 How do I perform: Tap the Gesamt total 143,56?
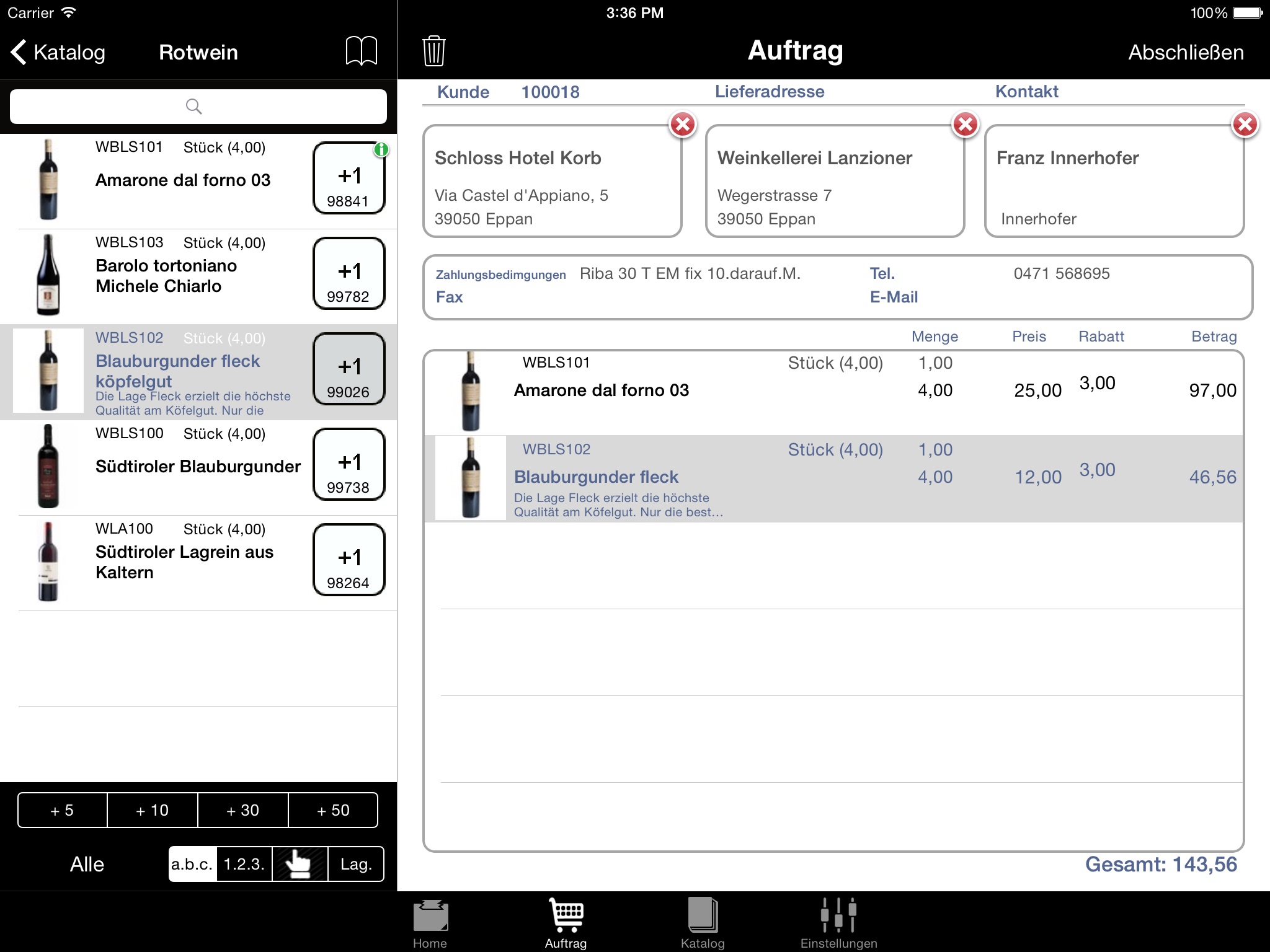(x=1161, y=864)
